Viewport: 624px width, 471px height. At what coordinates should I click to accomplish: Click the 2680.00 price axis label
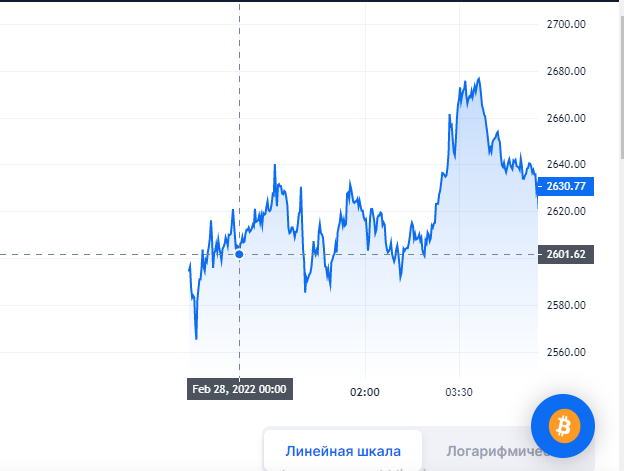(566, 71)
